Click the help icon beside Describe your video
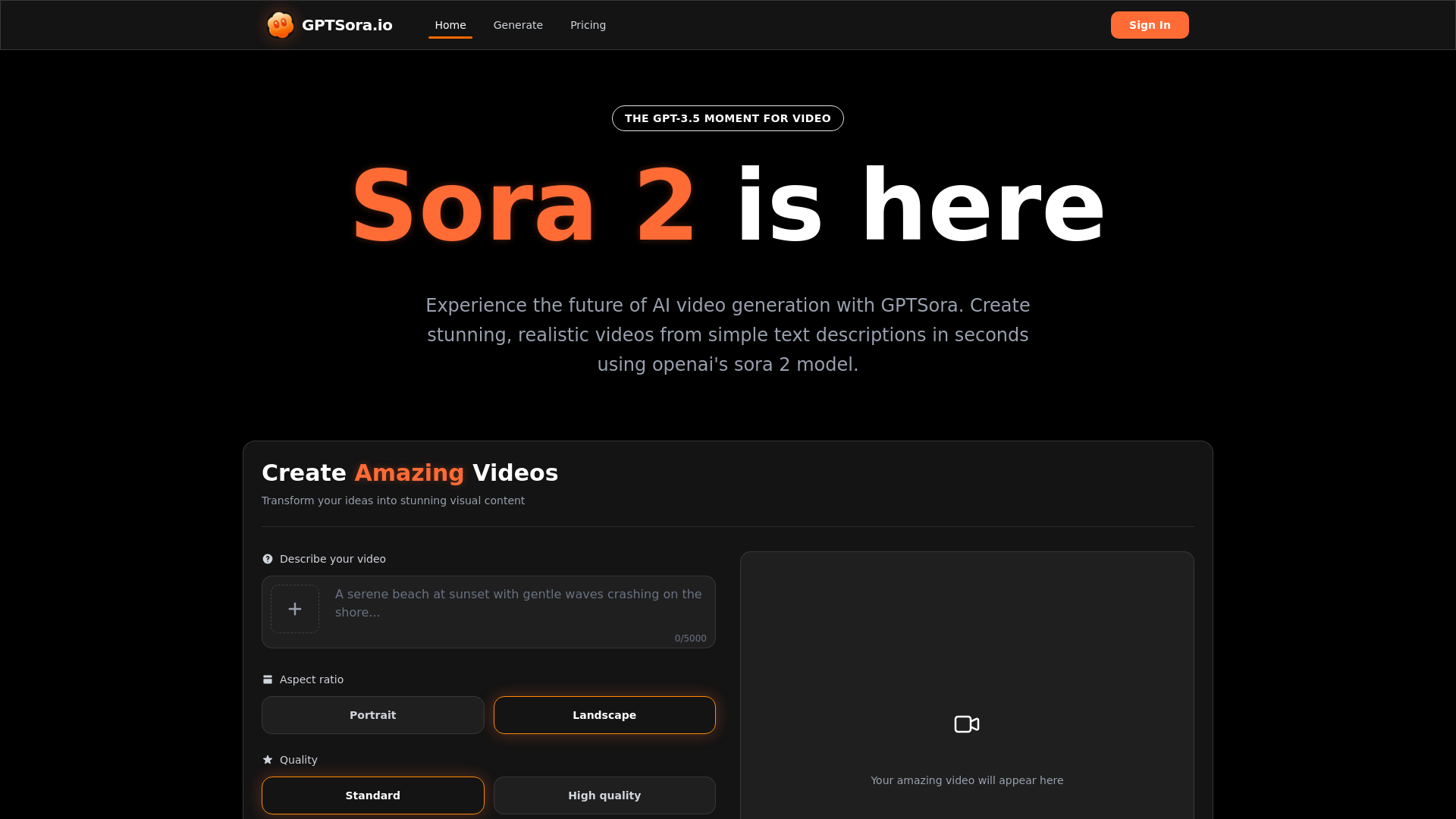The height and width of the screenshot is (819, 1456). 268,559
